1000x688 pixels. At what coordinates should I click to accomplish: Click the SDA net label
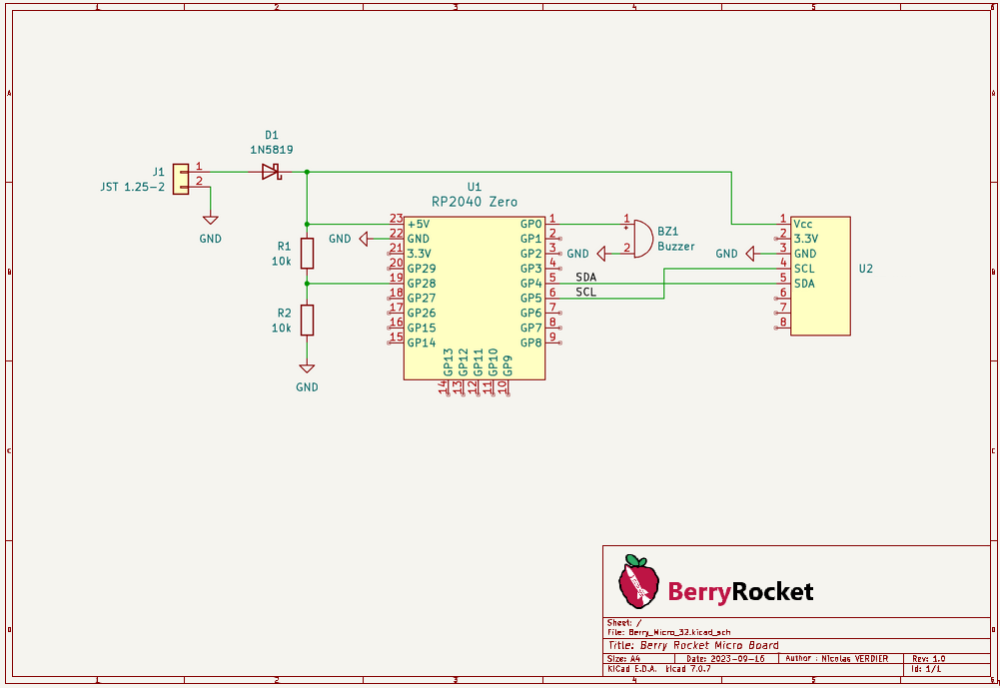point(586,277)
